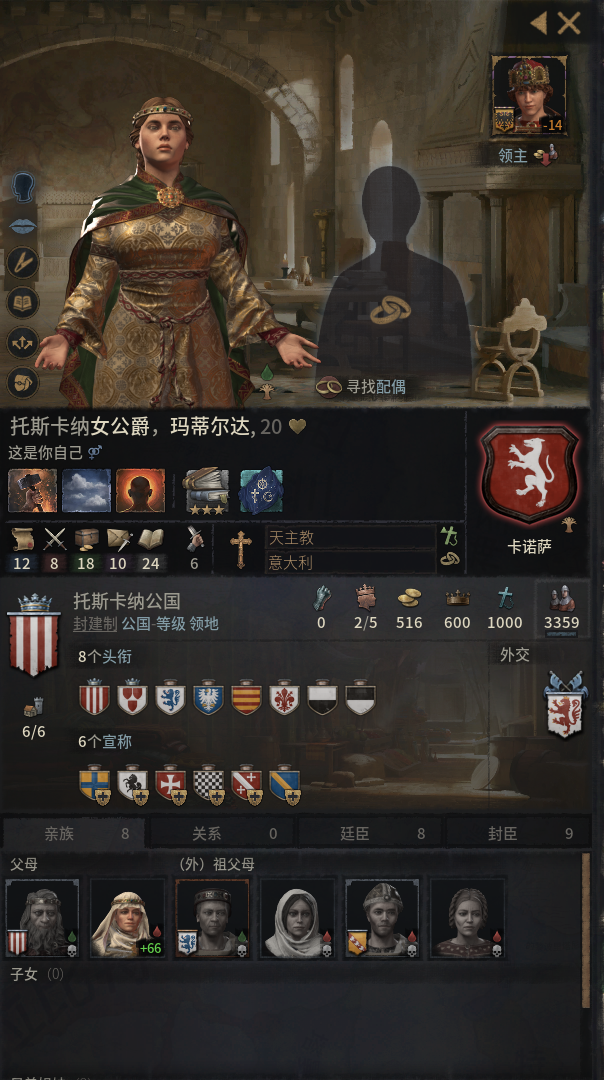Select the lips icon in left sidebar
The image size is (604, 1080).
click(x=22, y=225)
